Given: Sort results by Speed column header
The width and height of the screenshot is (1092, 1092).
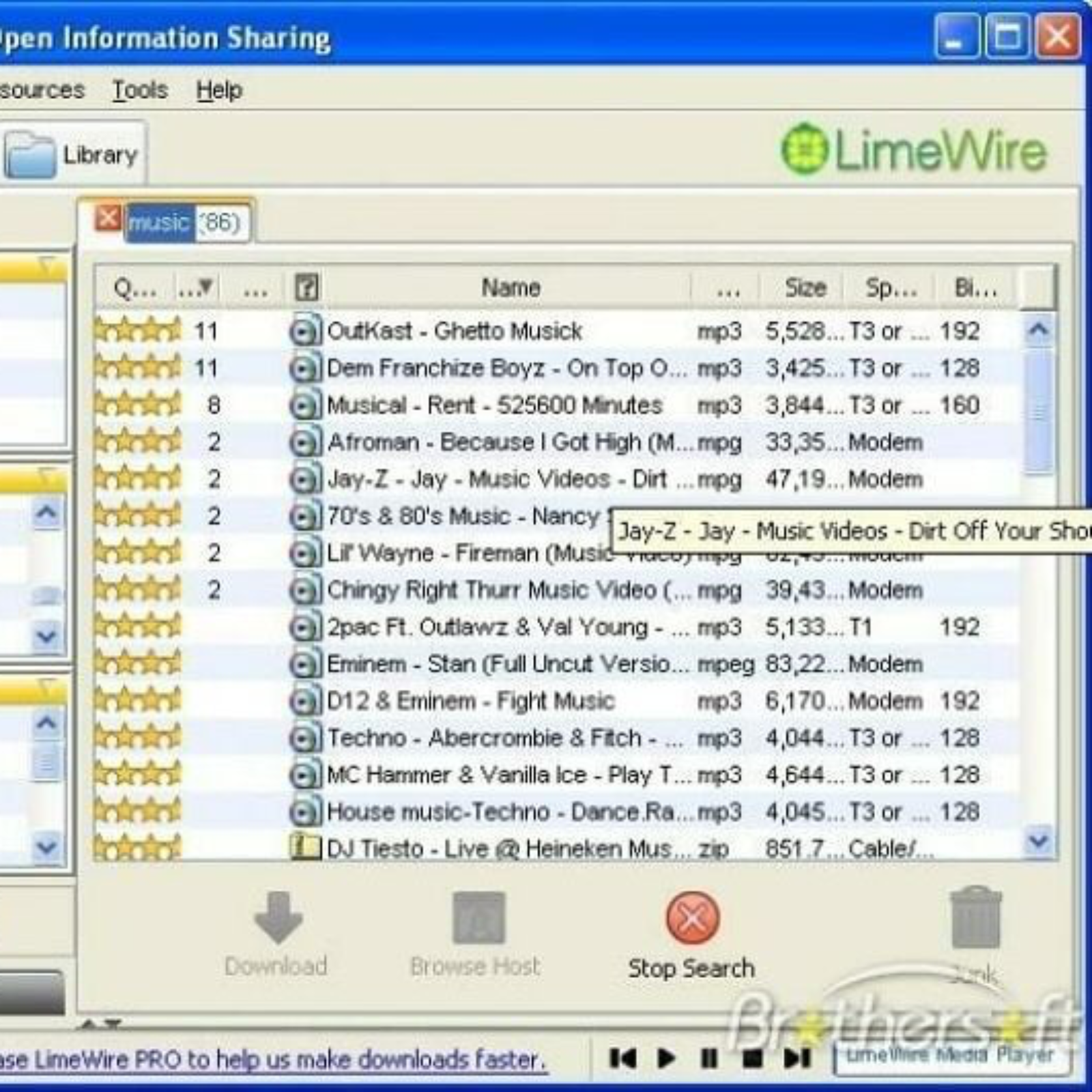Looking at the screenshot, I should 890,287.
